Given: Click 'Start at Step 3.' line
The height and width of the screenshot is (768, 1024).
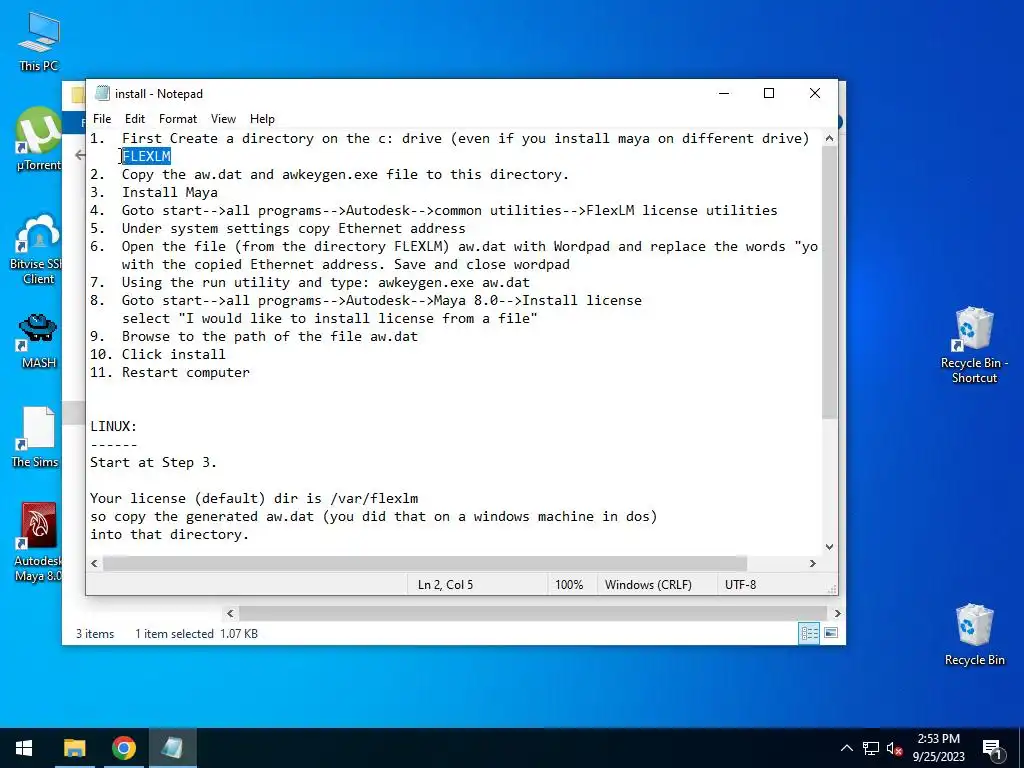Looking at the screenshot, I should (x=153, y=462).
